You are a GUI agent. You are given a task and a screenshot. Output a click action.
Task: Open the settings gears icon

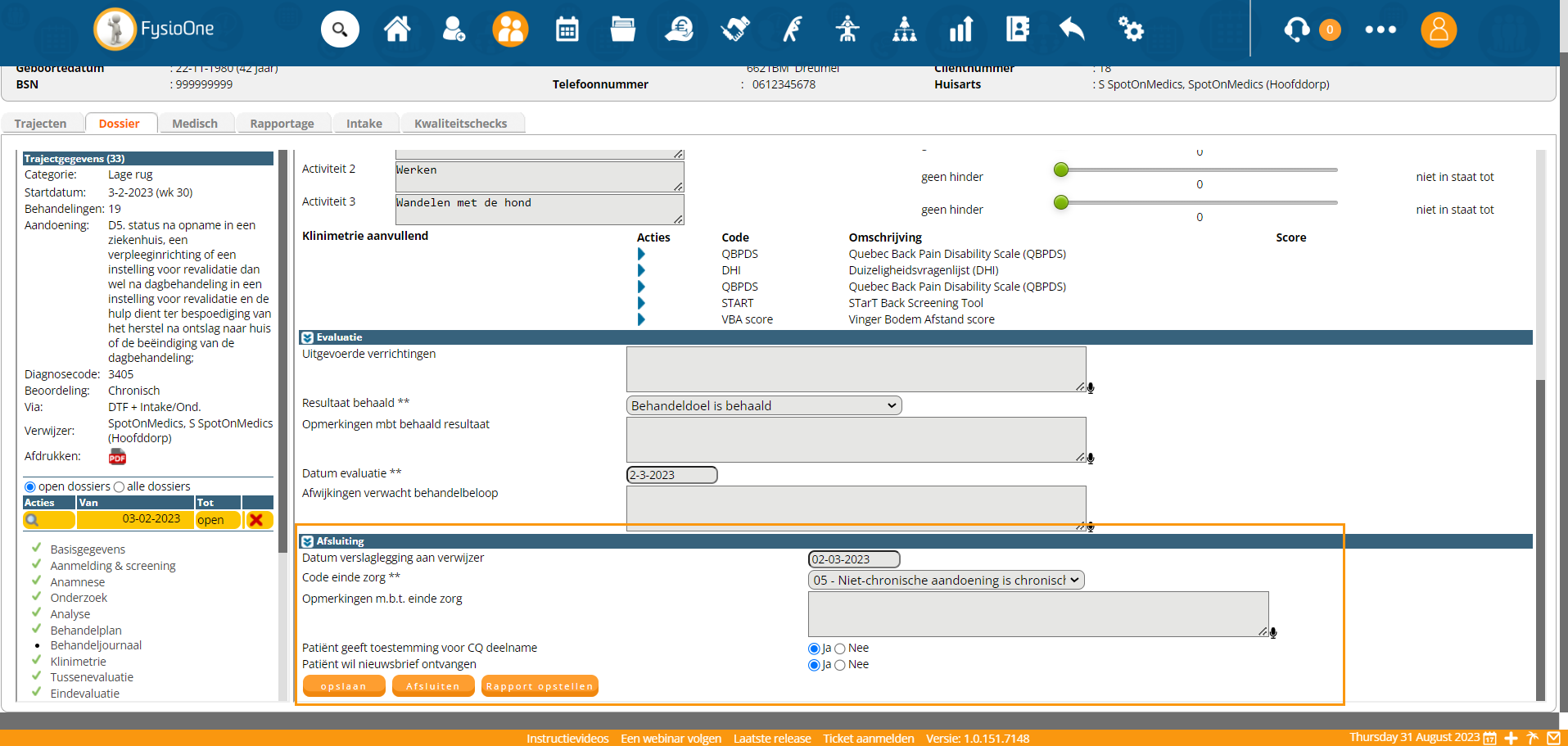click(x=1131, y=29)
